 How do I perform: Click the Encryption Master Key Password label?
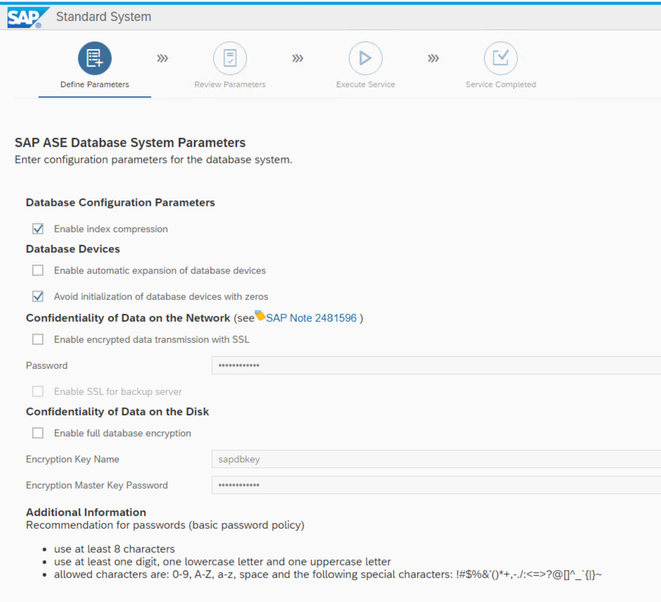[x=97, y=485]
